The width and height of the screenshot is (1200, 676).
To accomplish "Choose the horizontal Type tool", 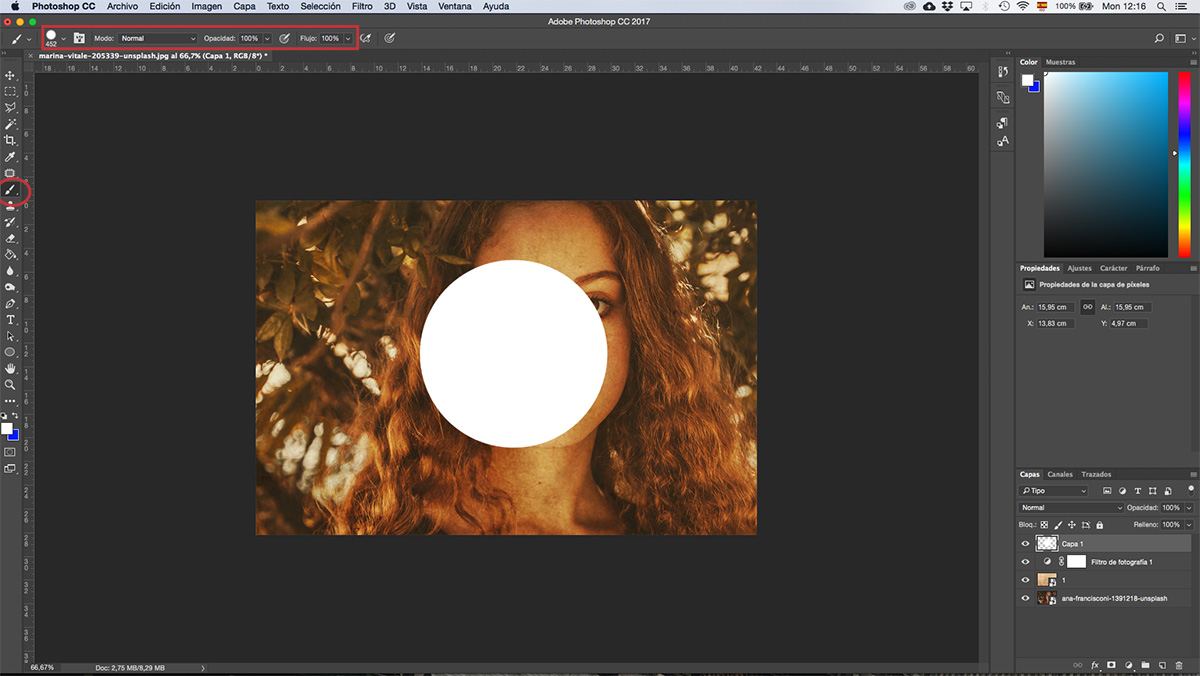I will click(x=11, y=320).
